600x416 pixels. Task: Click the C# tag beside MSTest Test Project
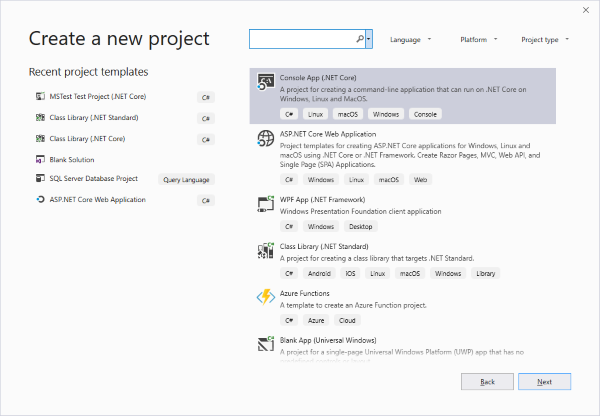(x=206, y=97)
